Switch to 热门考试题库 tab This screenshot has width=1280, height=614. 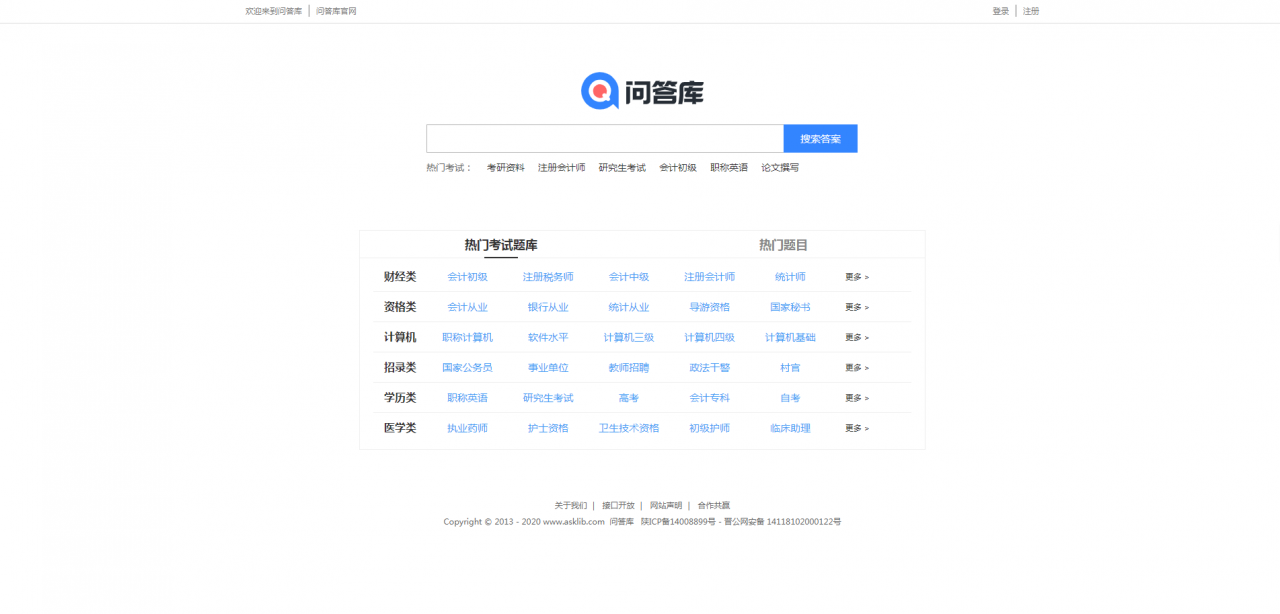click(501, 245)
